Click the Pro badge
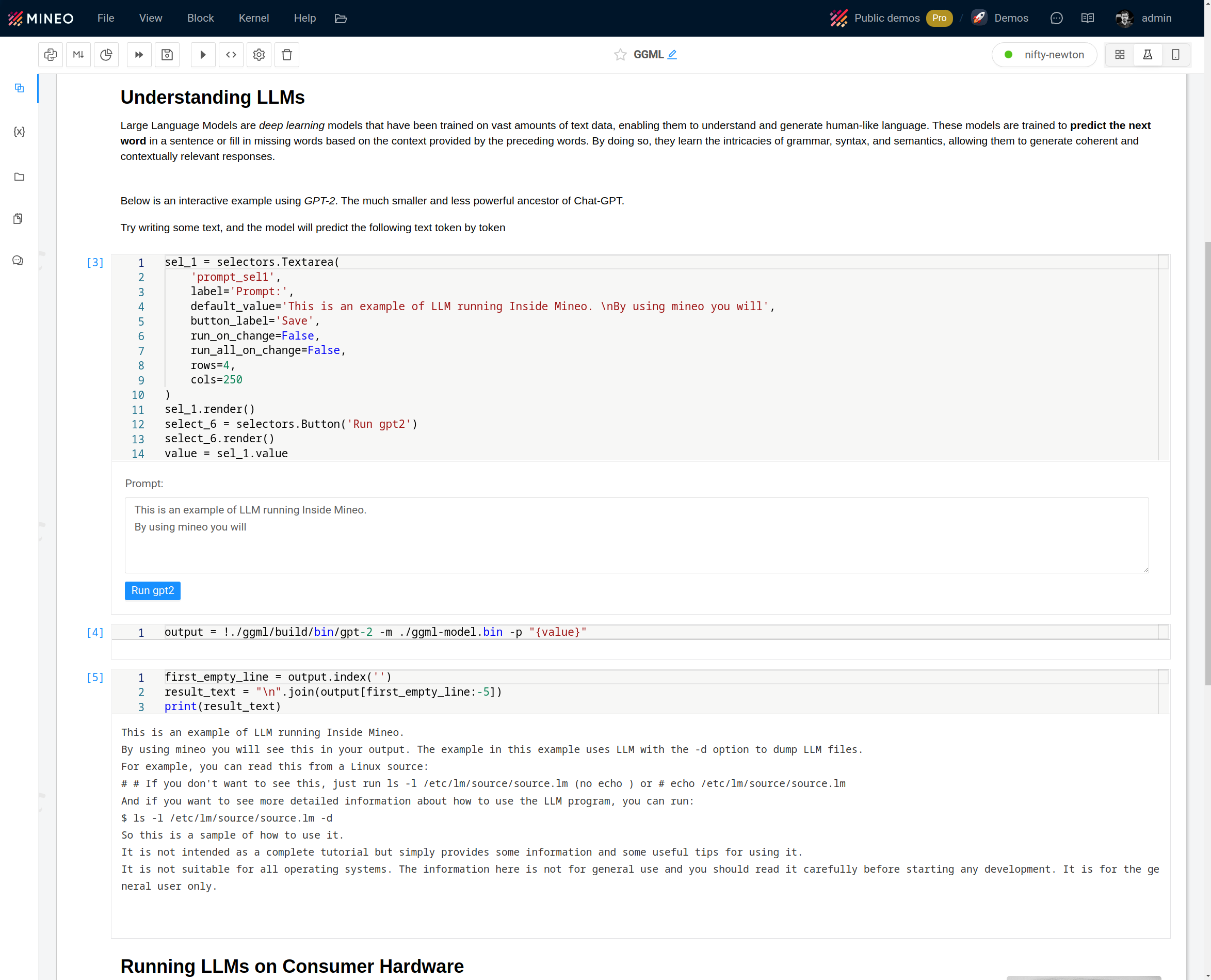This screenshot has width=1211, height=980. coord(939,18)
